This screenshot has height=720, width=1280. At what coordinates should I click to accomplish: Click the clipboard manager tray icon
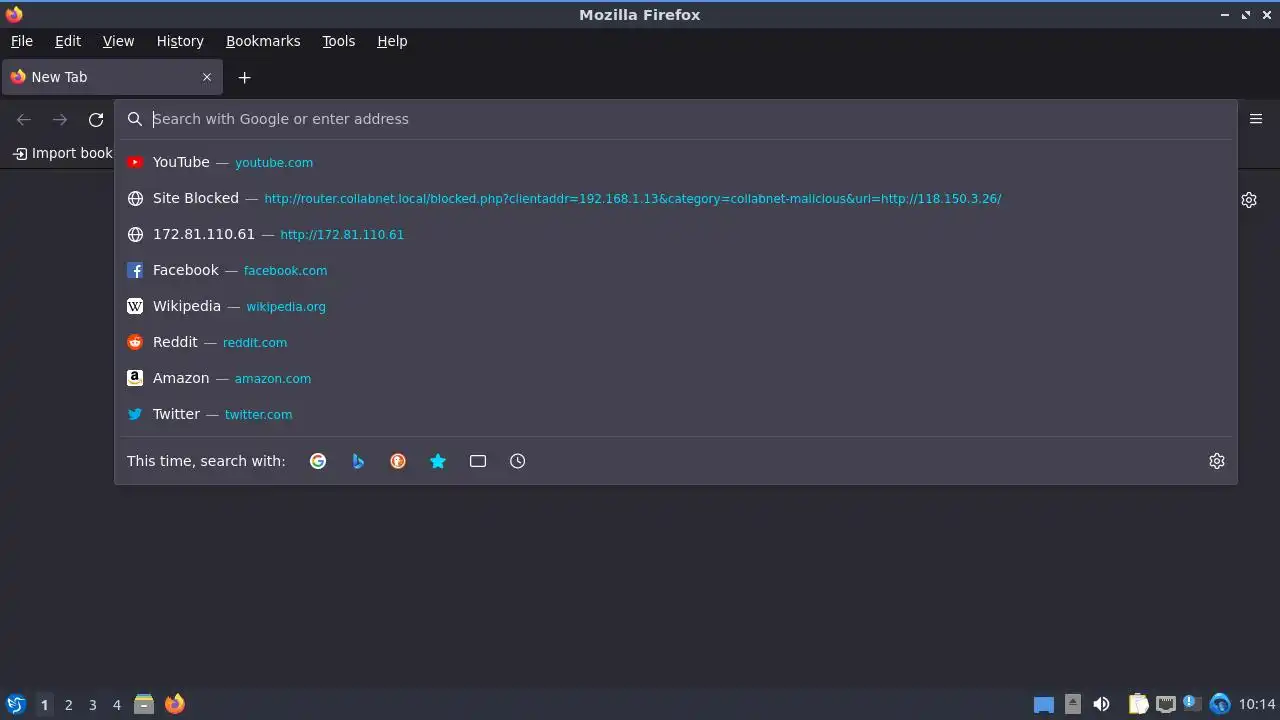[x=1139, y=704]
